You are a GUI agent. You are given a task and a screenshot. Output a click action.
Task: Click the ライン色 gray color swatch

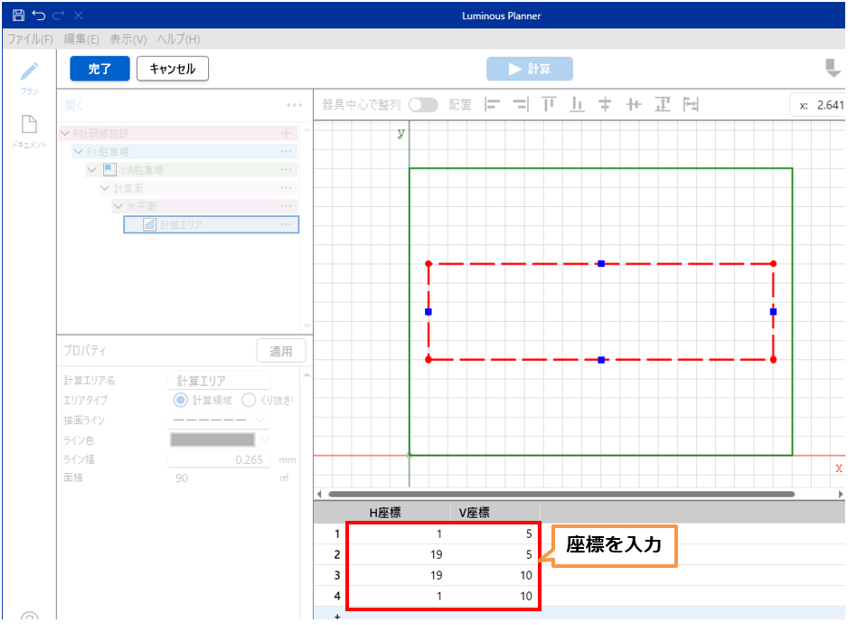[213, 439]
